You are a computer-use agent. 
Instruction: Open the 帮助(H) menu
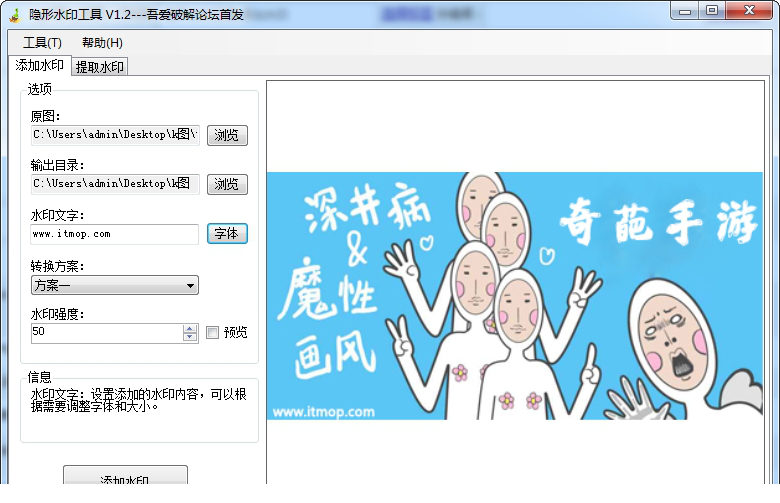pos(102,43)
